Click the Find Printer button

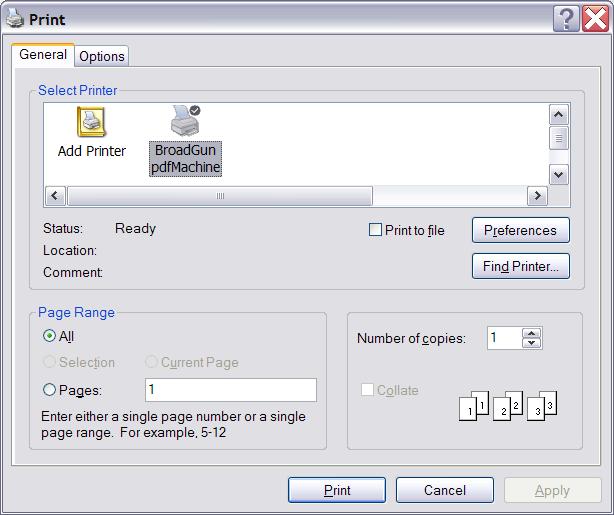point(520,266)
